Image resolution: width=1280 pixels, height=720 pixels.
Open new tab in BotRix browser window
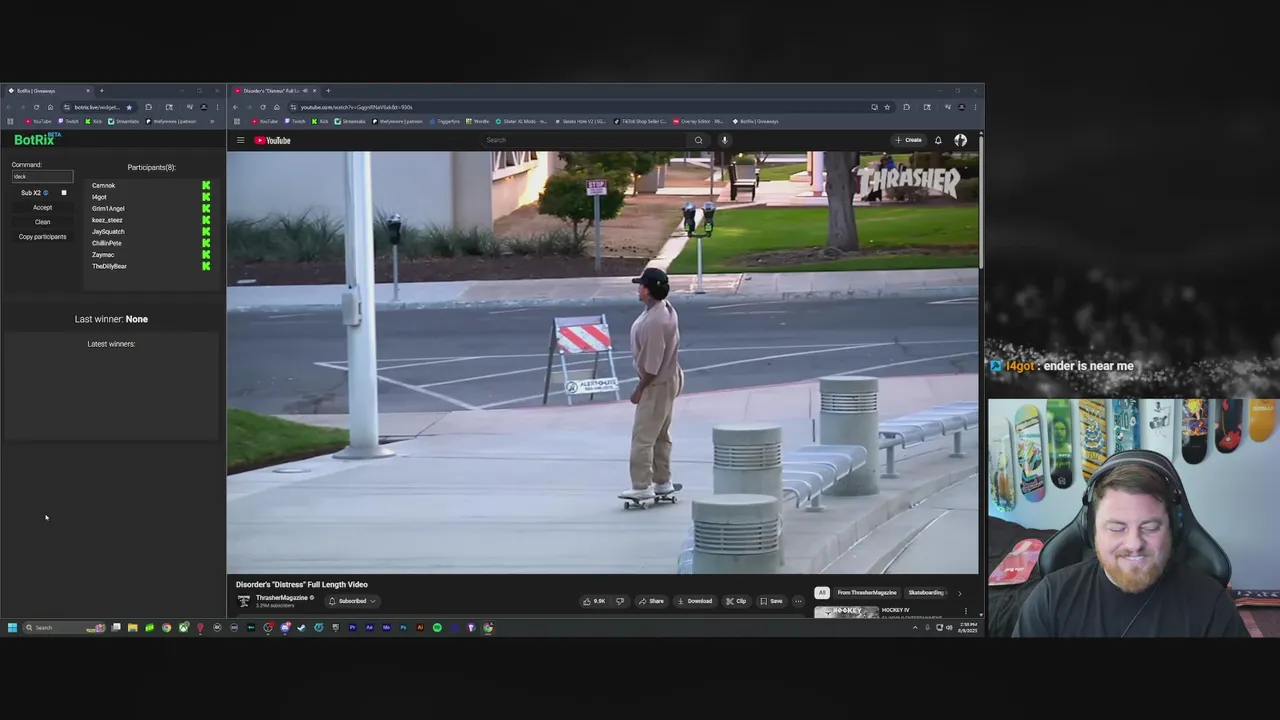[101, 91]
